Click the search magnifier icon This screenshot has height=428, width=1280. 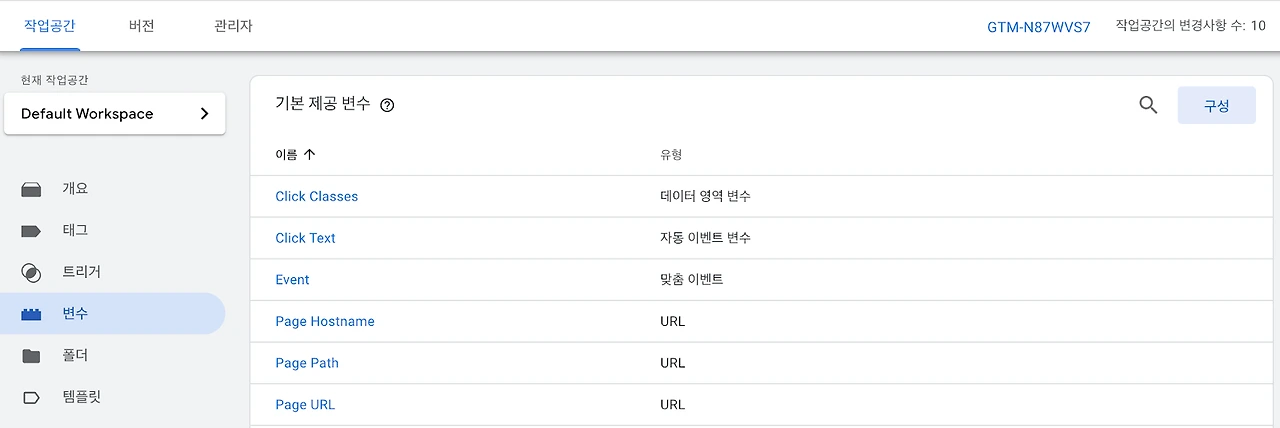(1148, 105)
